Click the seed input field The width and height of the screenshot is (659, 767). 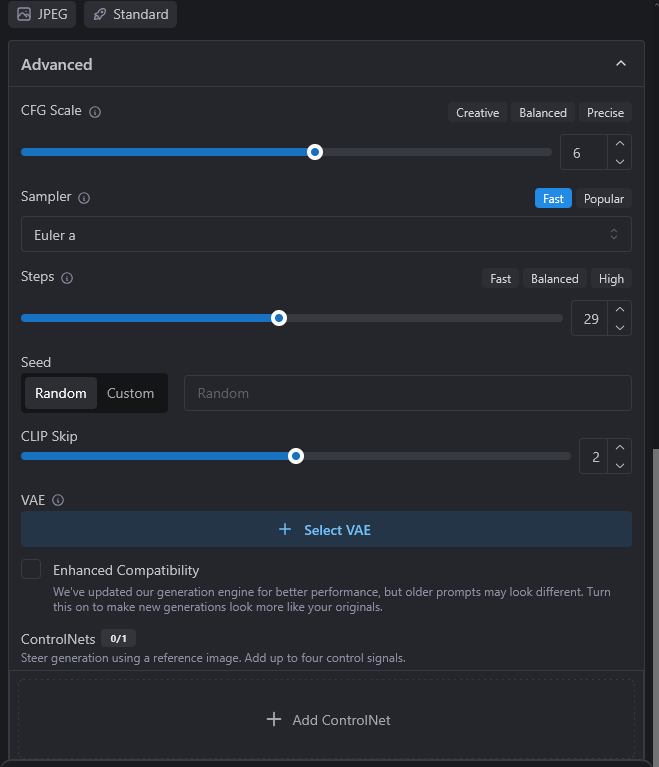click(x=408, y=393)
